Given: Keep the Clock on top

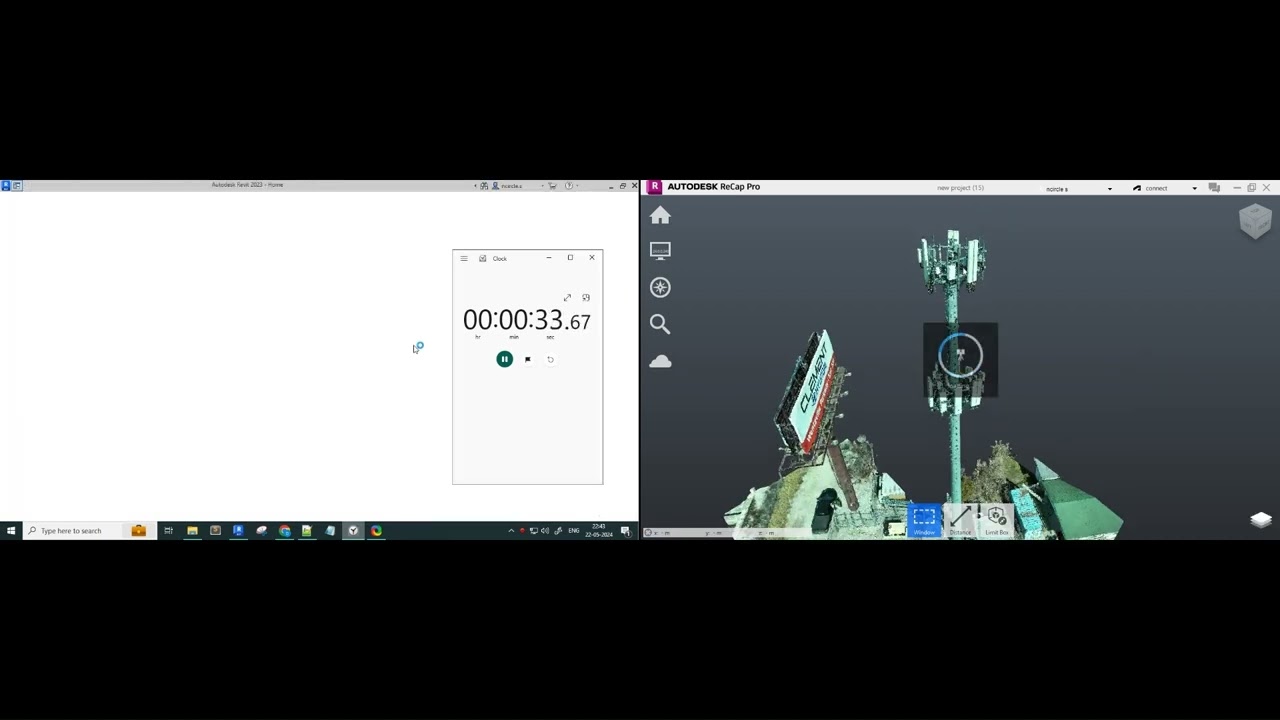Looking at the screenshot, I should pos(586,298).
